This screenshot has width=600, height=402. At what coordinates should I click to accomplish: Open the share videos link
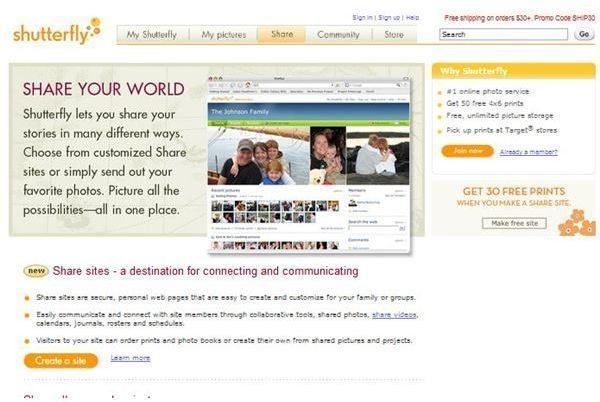pos(394,315)
